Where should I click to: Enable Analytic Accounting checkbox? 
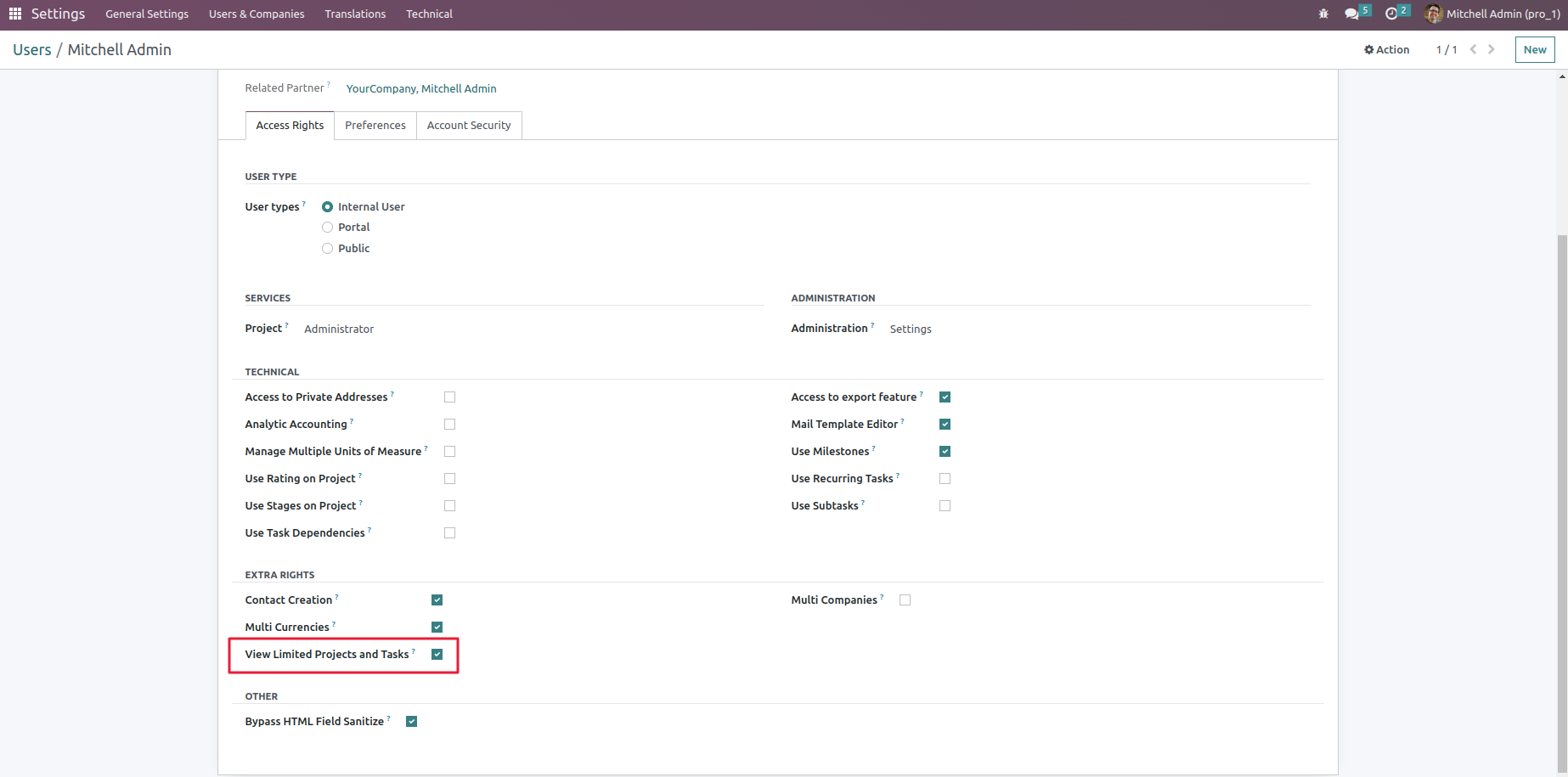pyautogui.click(x=449, y=424)
